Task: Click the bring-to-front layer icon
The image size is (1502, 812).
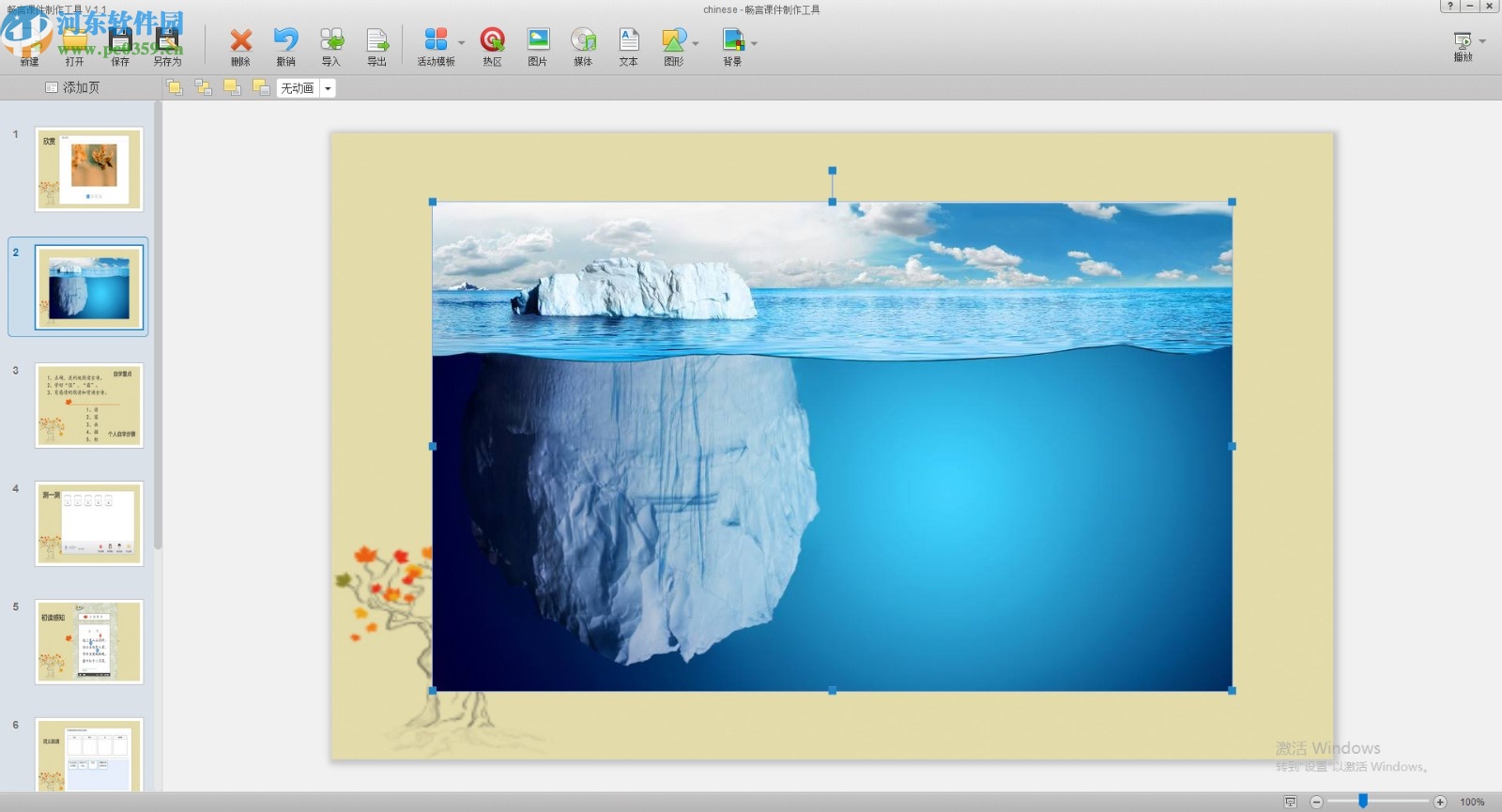Action: (x=175, y=87)
